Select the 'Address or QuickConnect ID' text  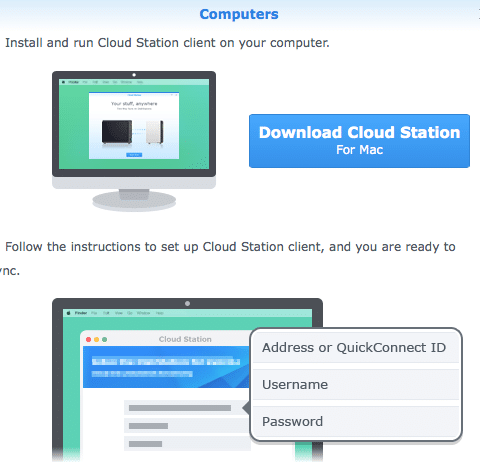click(x=354, y=348)
